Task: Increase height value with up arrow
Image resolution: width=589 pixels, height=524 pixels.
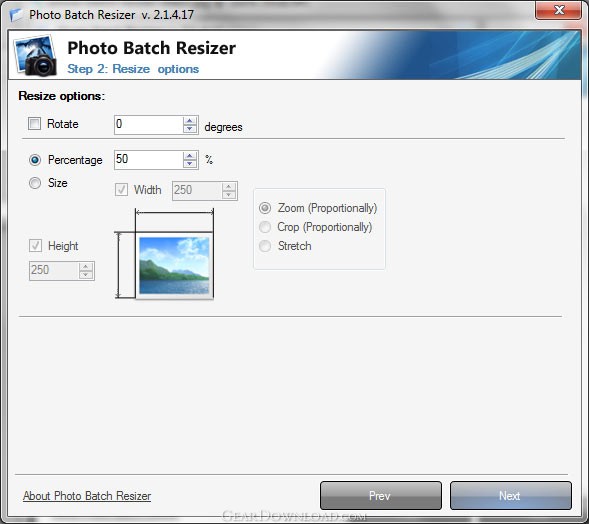Action: (x=86, y=267)
